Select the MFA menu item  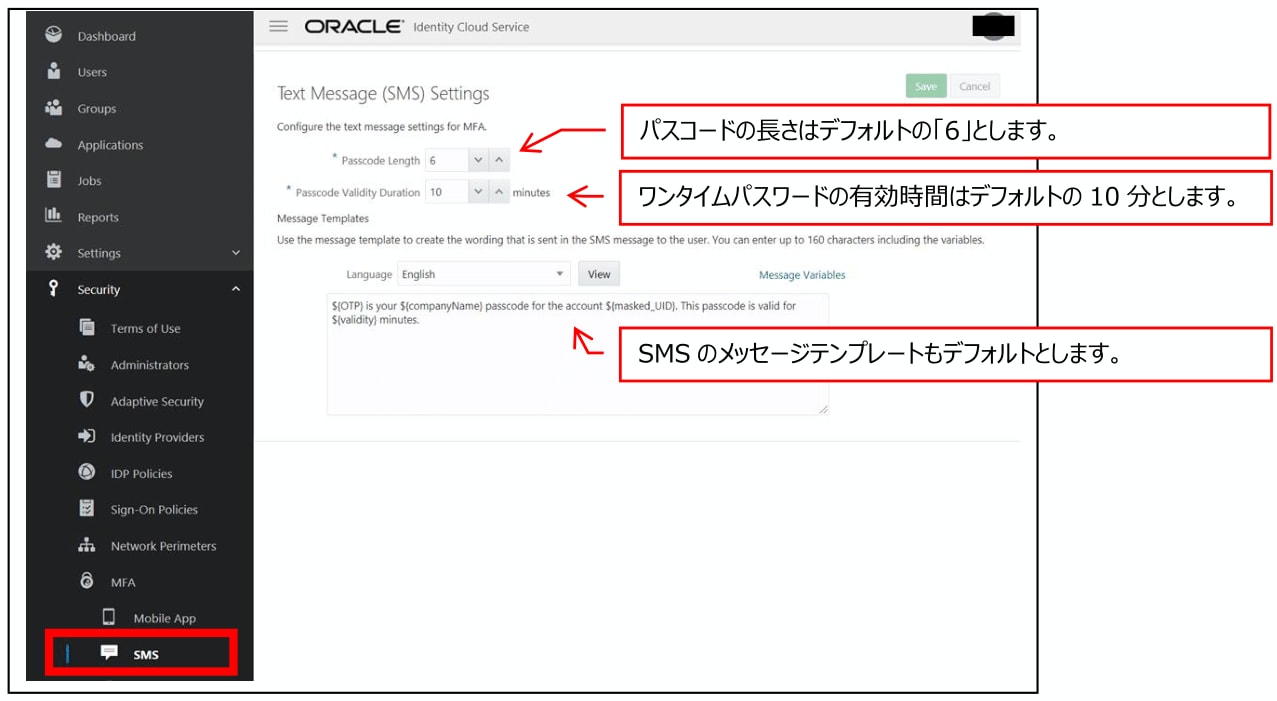click(x=123, y=582)
